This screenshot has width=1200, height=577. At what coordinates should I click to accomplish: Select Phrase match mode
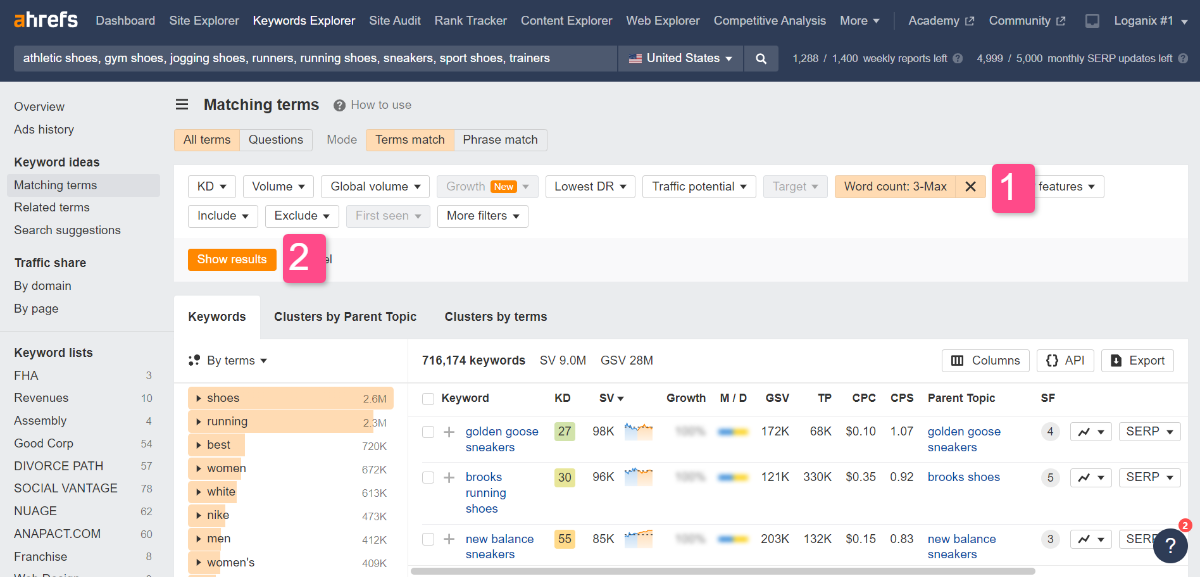click(500, 140)
